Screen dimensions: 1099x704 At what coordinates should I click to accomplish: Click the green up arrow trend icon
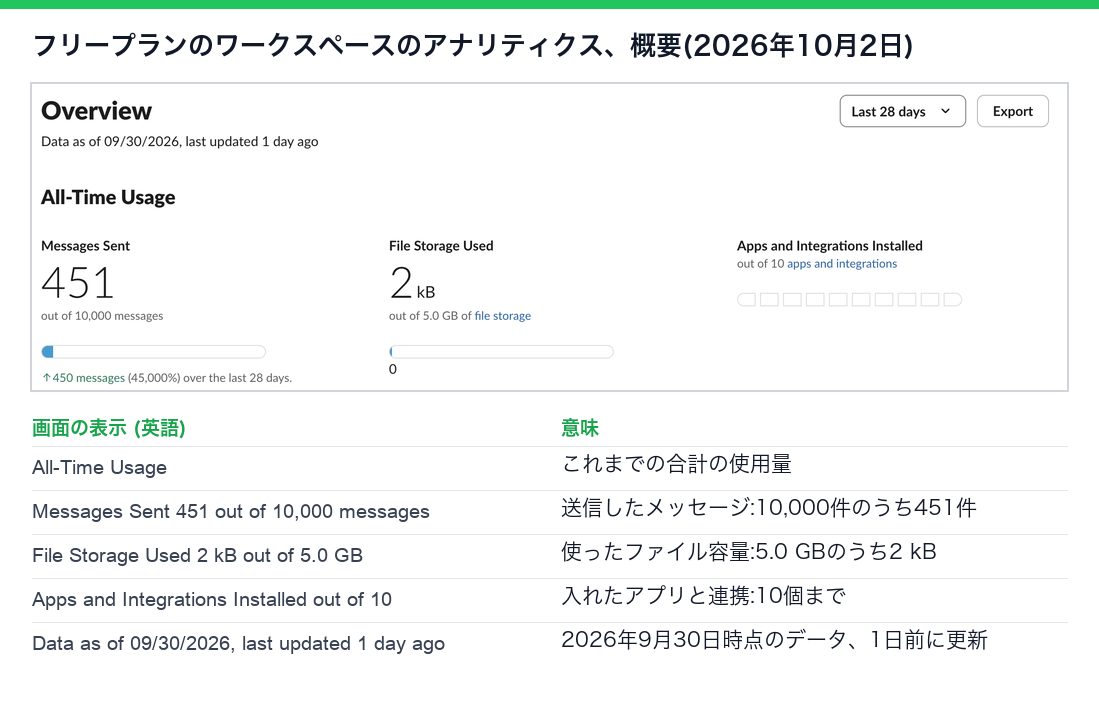pyautogui.click(x=46, y=378)
